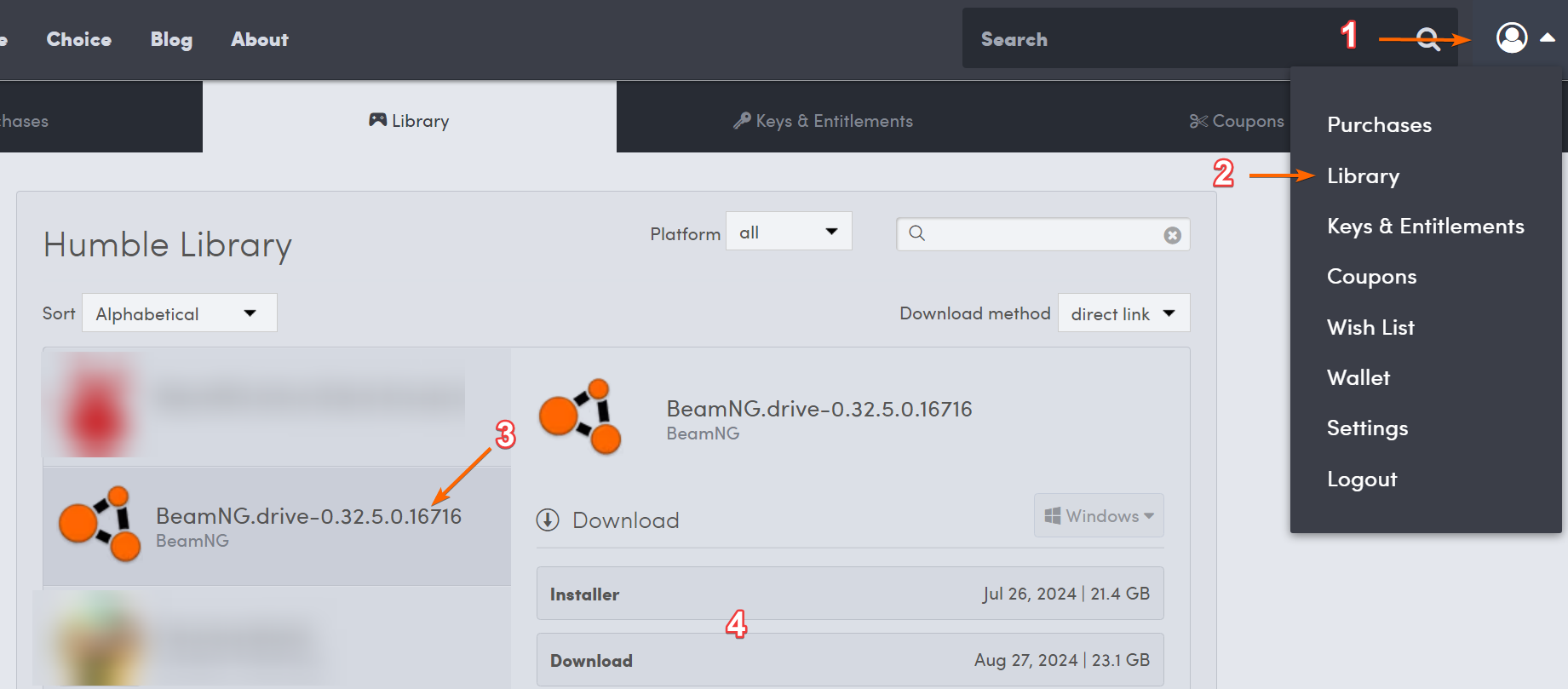Click the magnifier icon in library filter field

916,233
